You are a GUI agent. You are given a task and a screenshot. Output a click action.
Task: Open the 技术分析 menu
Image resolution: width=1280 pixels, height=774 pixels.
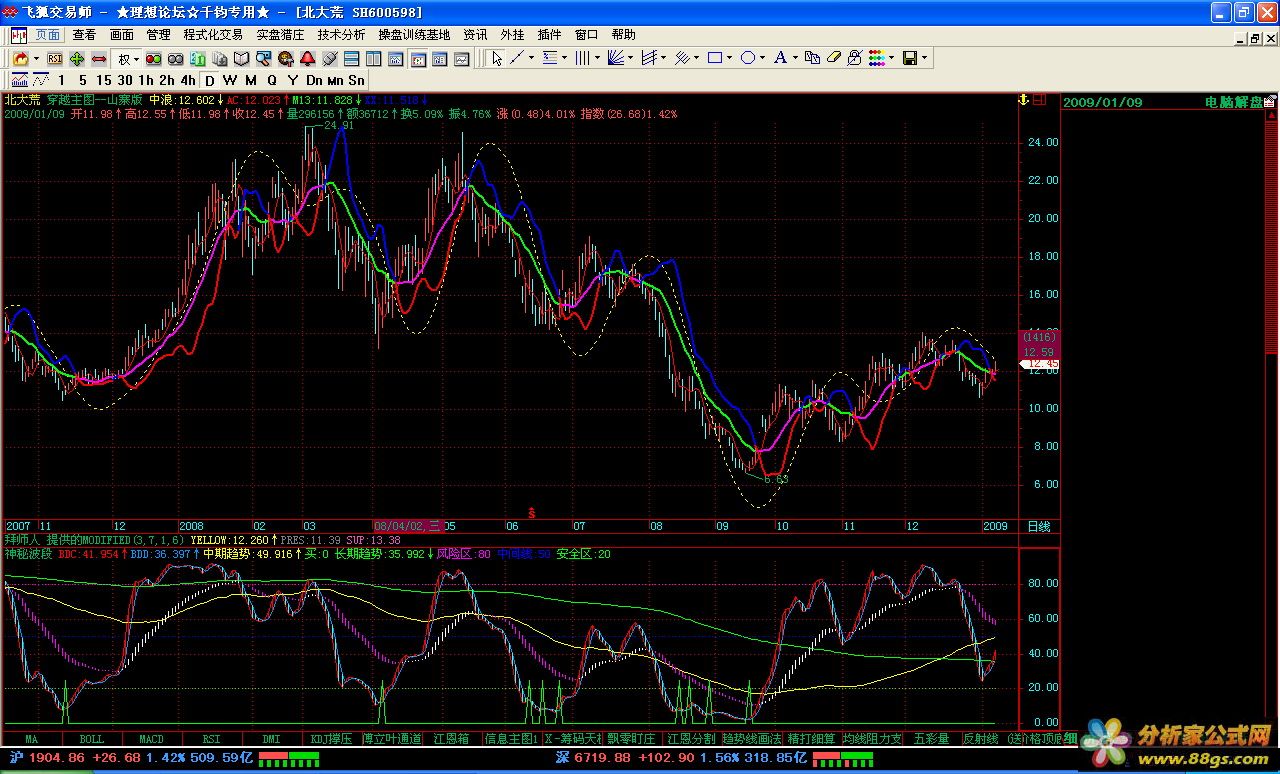coord(342,35)
